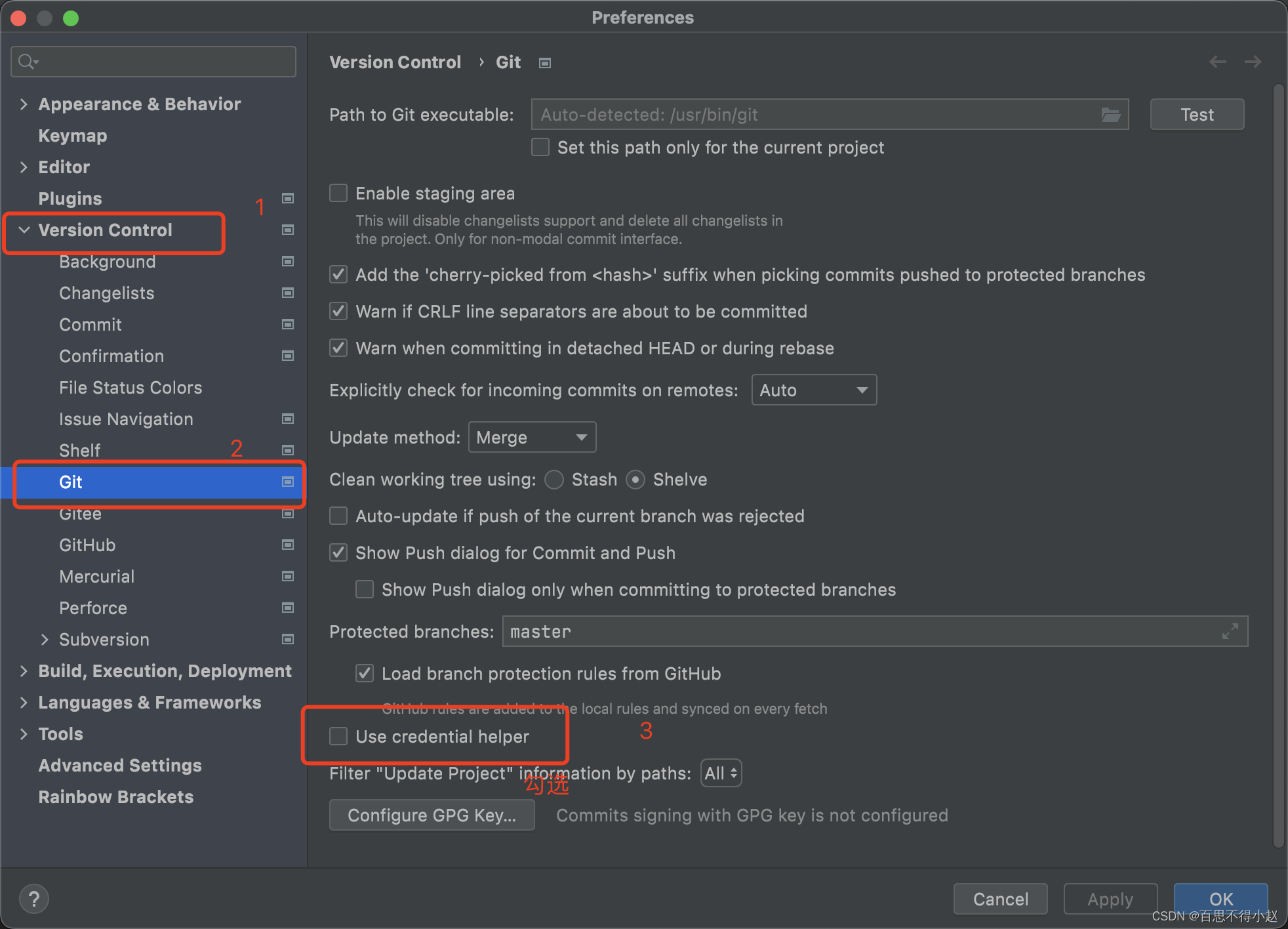The image size is (1288, 929).
Task: Click the Perforce settings icon
Action: tap(286, 608)
